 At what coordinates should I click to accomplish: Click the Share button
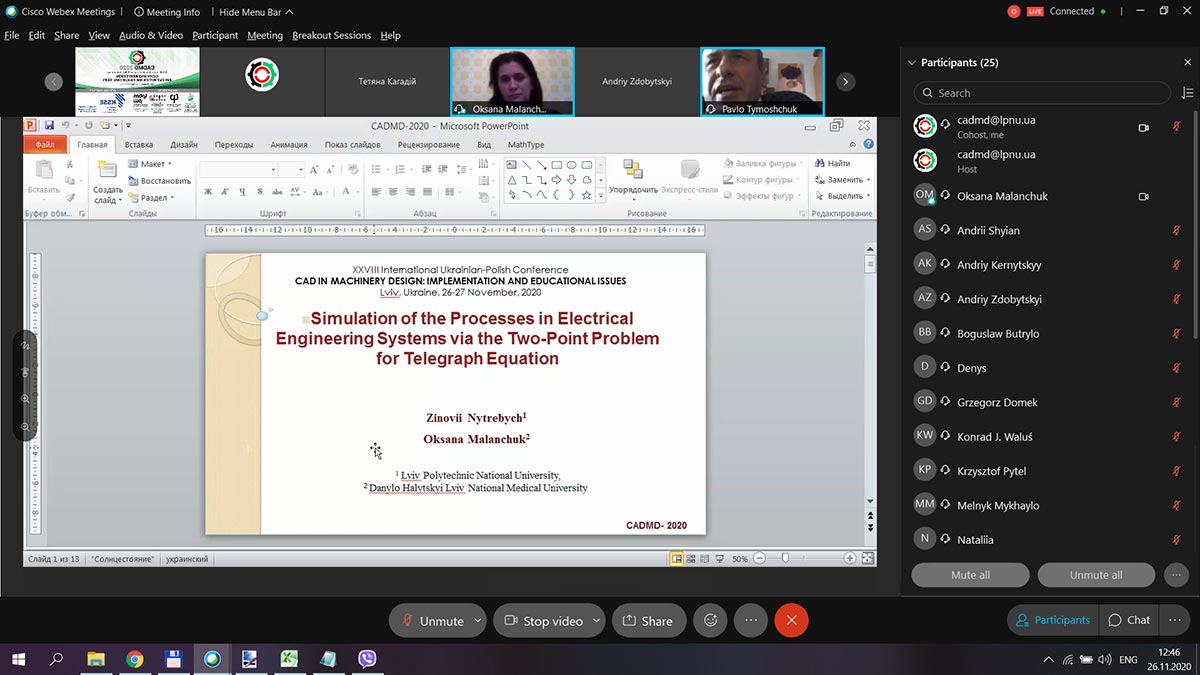[x=648, y=620]
